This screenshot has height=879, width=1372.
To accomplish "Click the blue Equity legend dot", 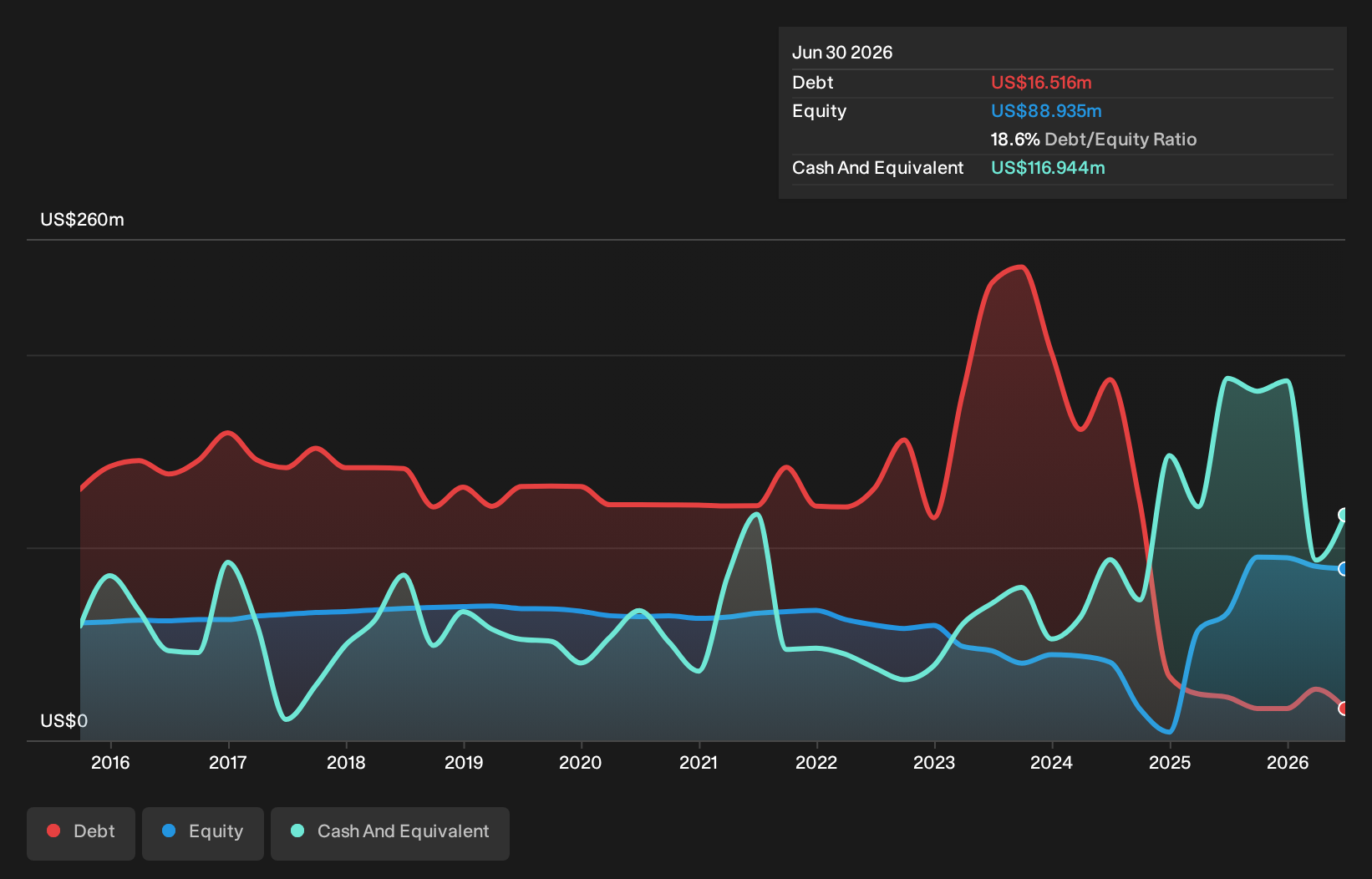I will click(169, 831).
